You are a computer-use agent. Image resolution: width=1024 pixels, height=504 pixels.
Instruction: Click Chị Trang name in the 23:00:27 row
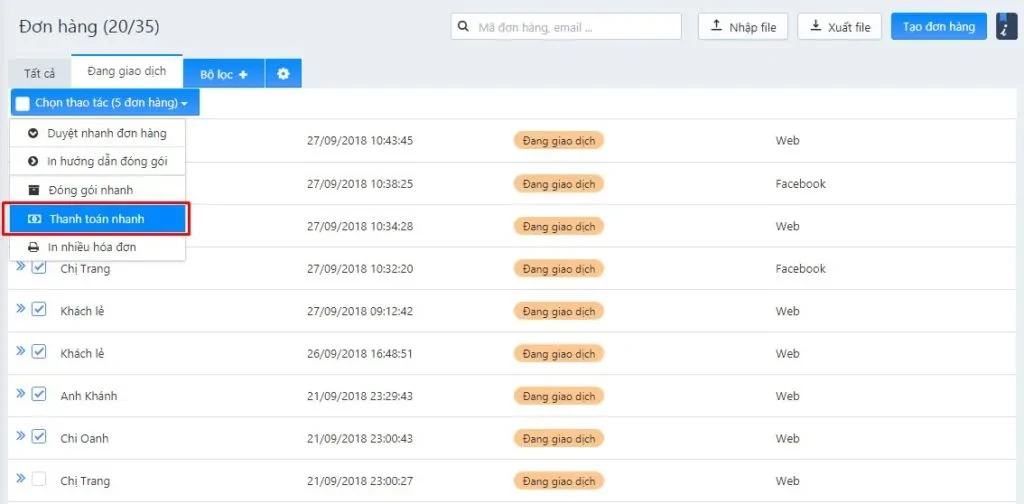coord(85,481)
